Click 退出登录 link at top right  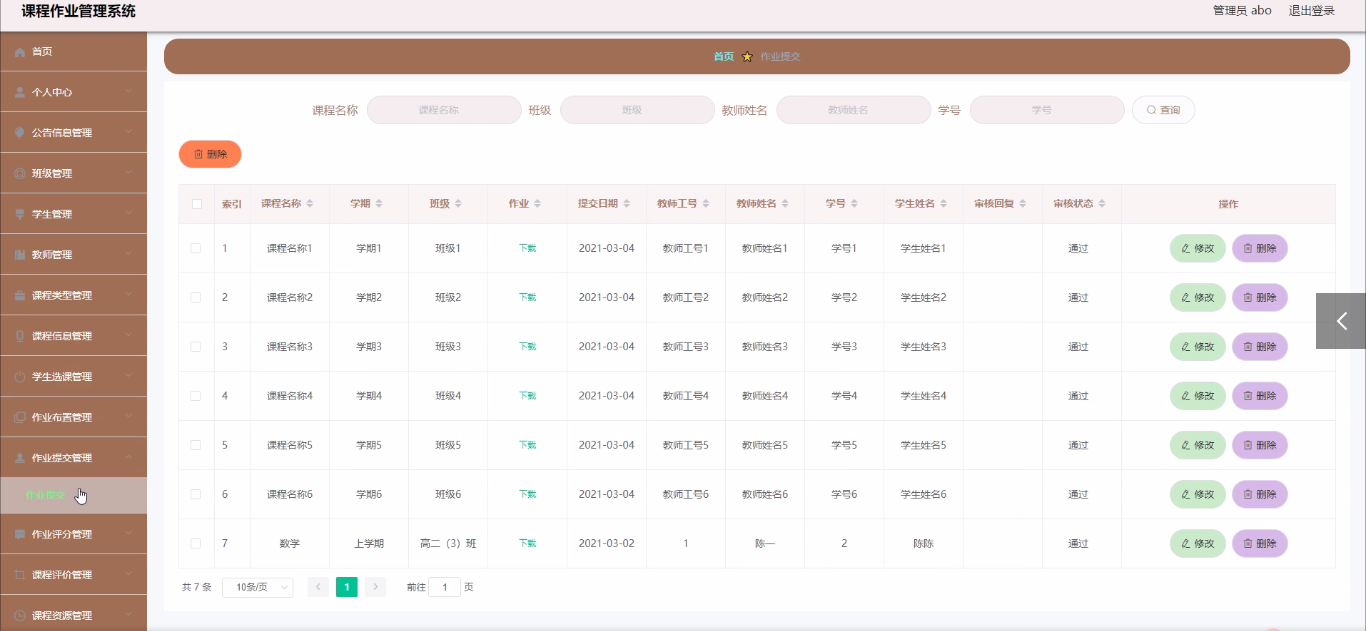(x=1312, y=11)
